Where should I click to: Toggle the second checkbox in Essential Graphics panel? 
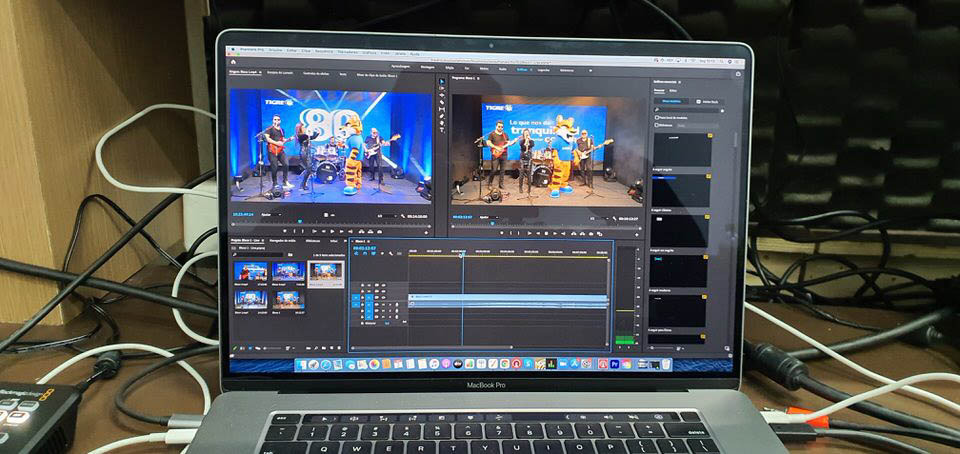656,125
